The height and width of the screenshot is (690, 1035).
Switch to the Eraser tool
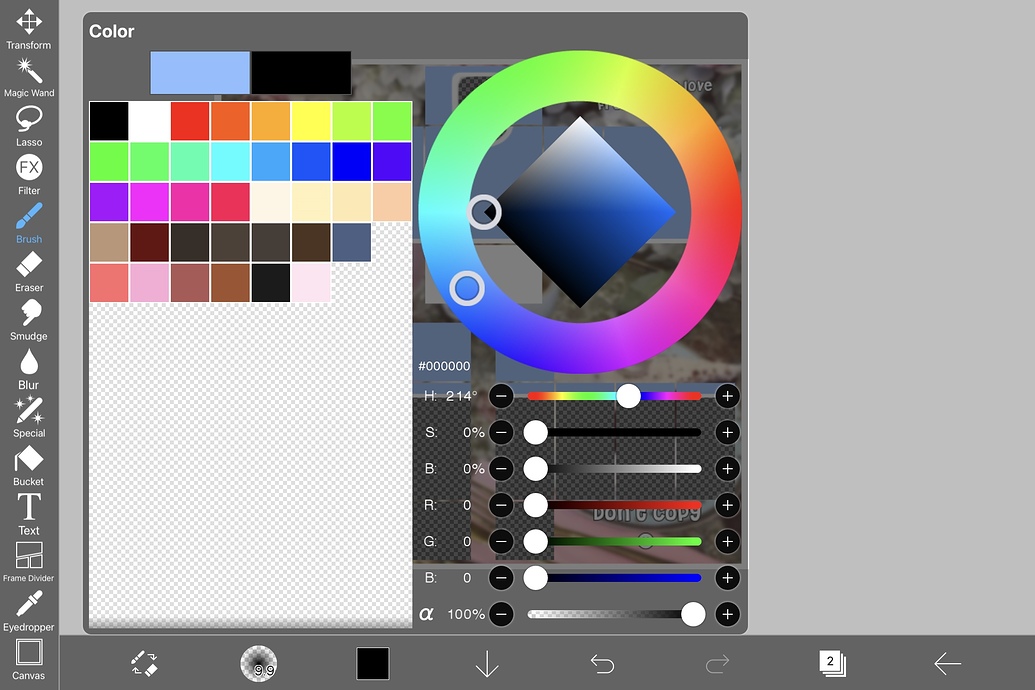(x=29, y=268)
